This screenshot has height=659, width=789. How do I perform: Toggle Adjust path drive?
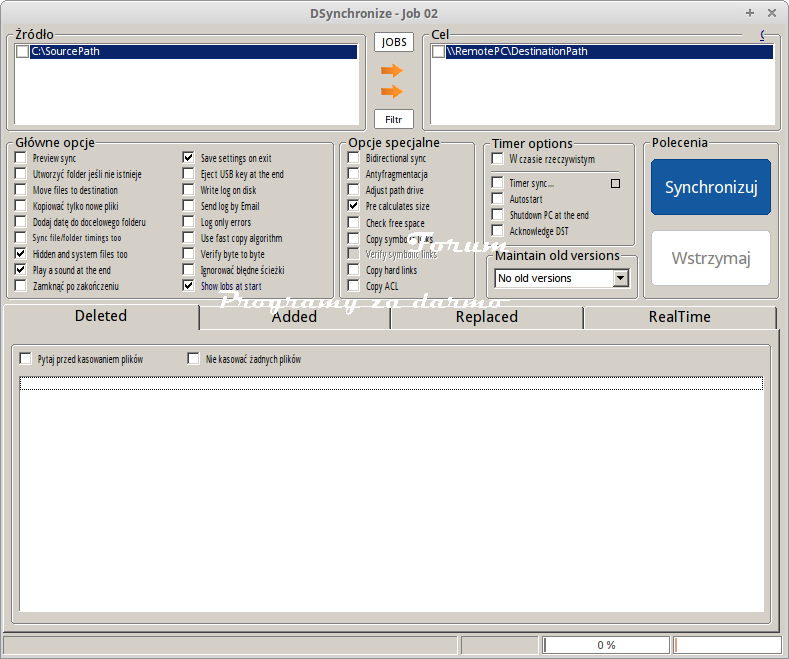coord(354,190)
